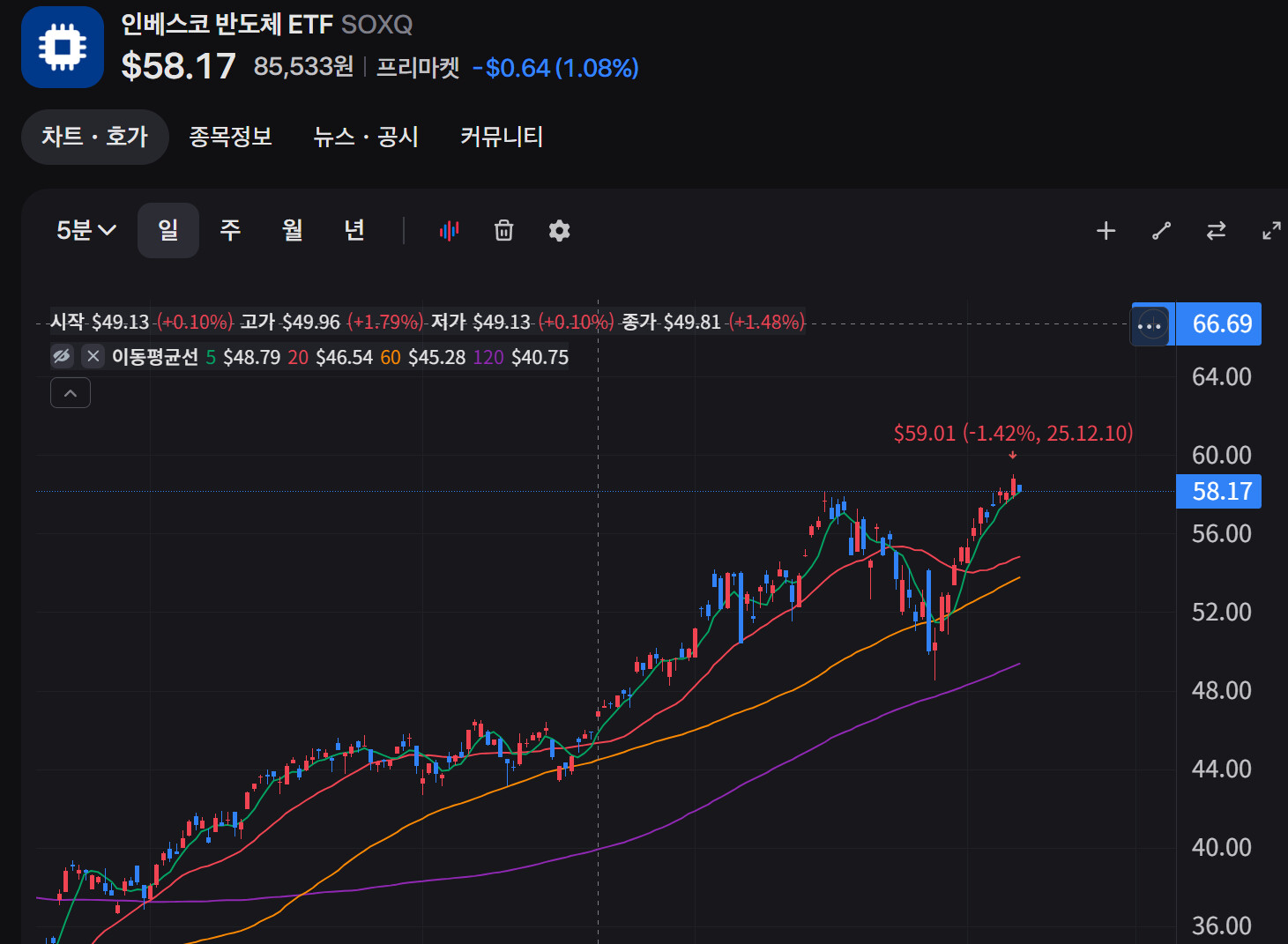Click the 48.00 price axis label
Viewport: 1288px width, 944px height.
(x=1222, y=691)
